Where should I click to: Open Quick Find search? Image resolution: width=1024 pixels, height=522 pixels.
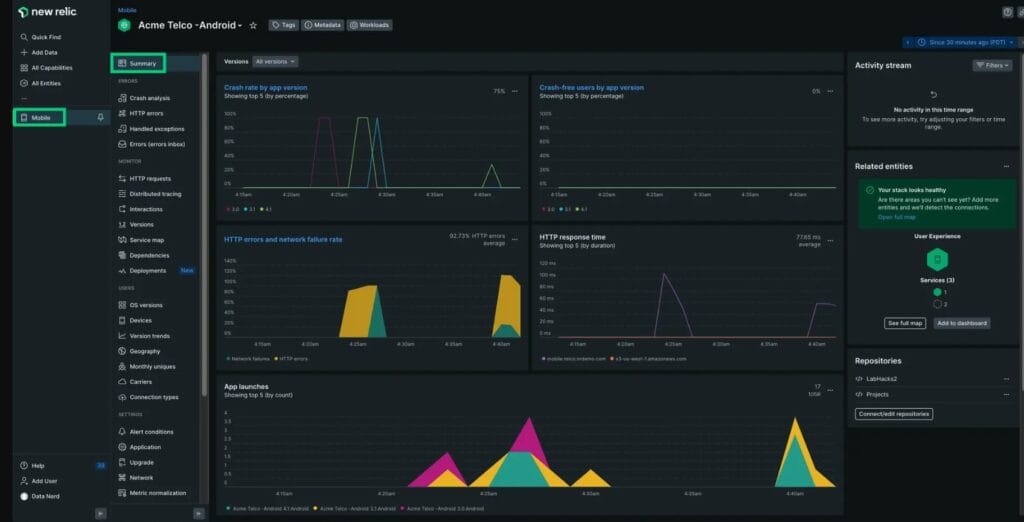(40, 37)
